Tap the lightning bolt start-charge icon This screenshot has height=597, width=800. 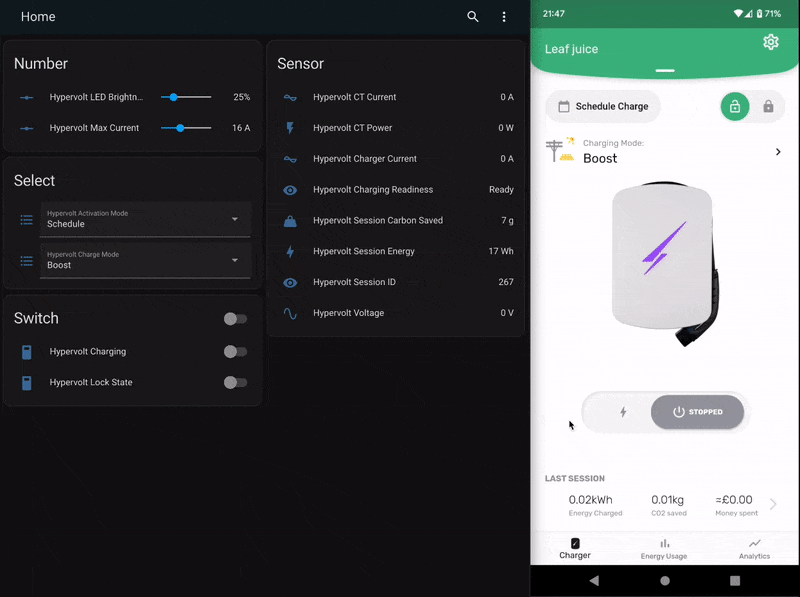(623, 412)
